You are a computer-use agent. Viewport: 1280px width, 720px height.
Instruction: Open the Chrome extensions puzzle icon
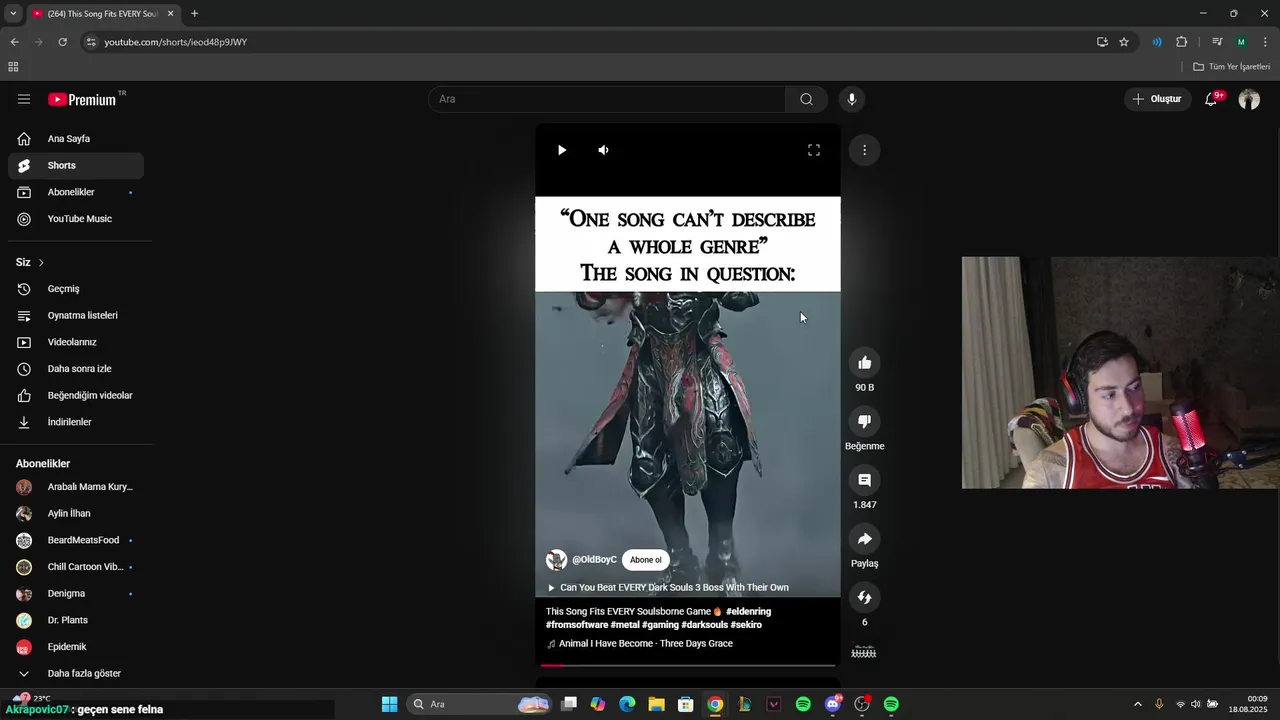(x=1182, y=42)
